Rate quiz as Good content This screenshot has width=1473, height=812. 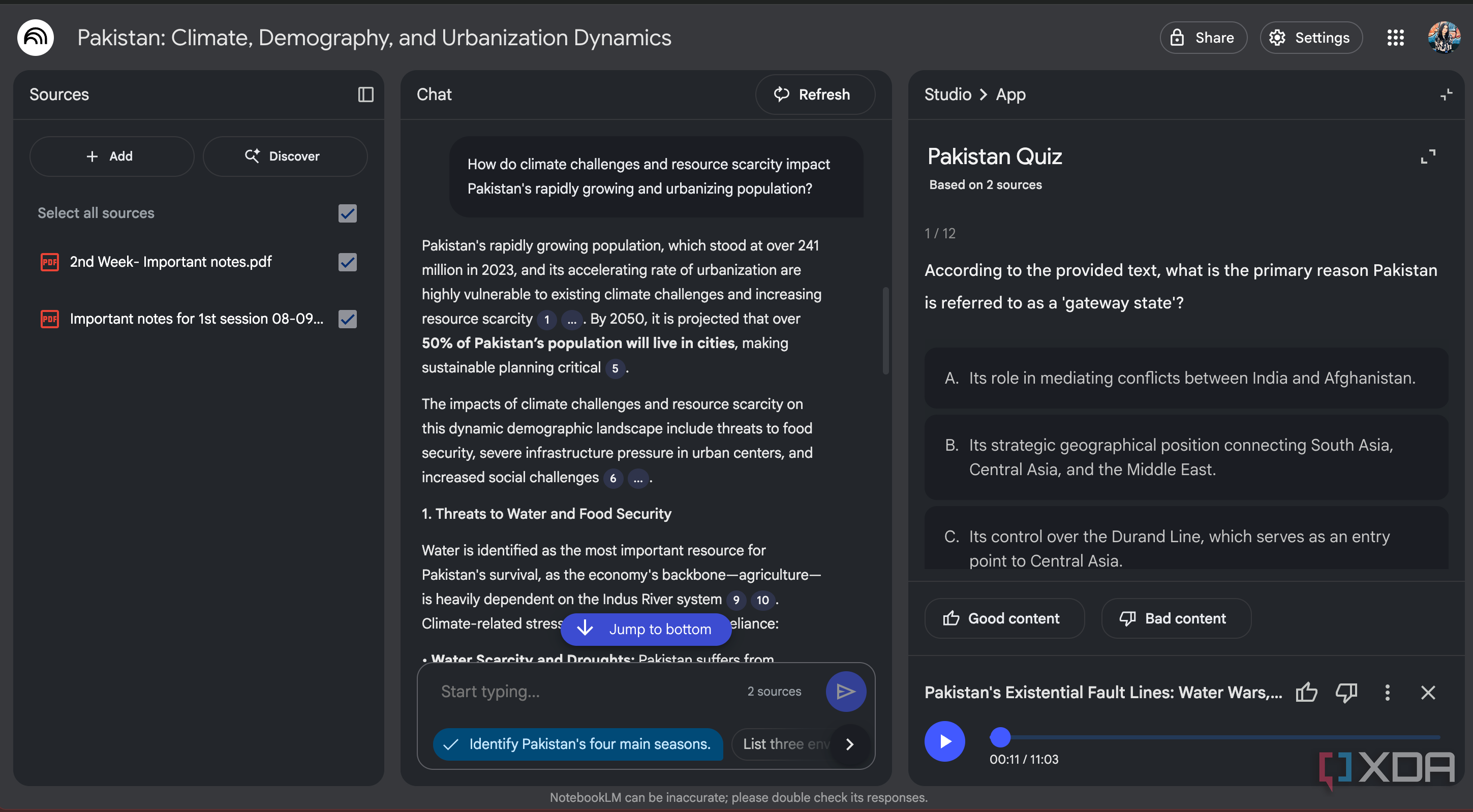click(x=1004, y=618)
